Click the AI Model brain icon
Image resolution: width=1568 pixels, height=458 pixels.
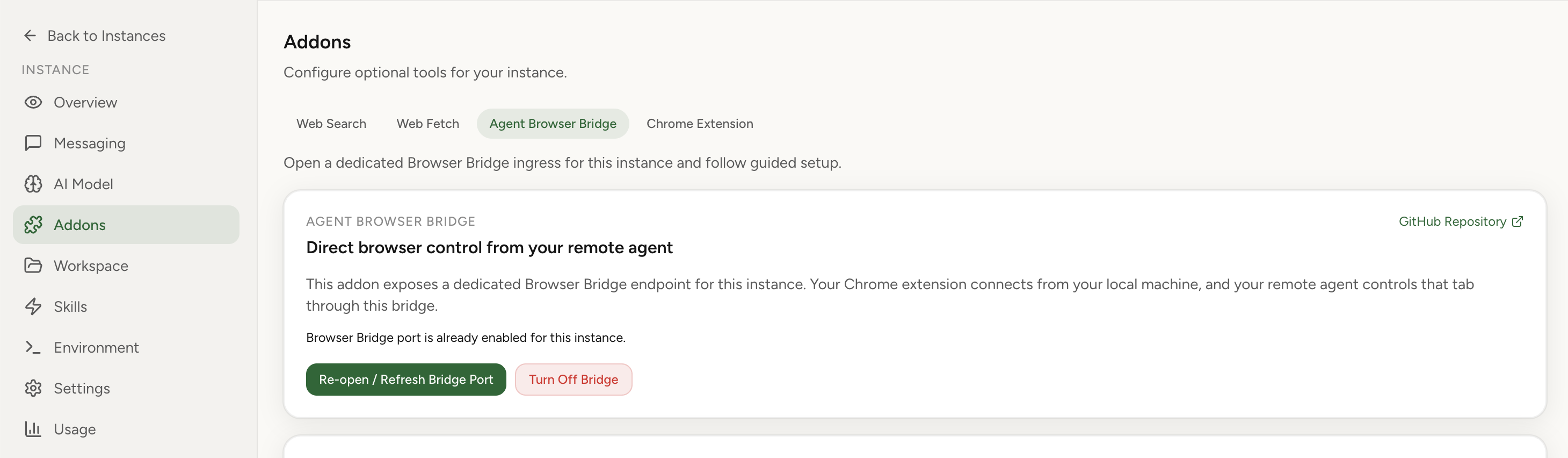pos(33,183)
